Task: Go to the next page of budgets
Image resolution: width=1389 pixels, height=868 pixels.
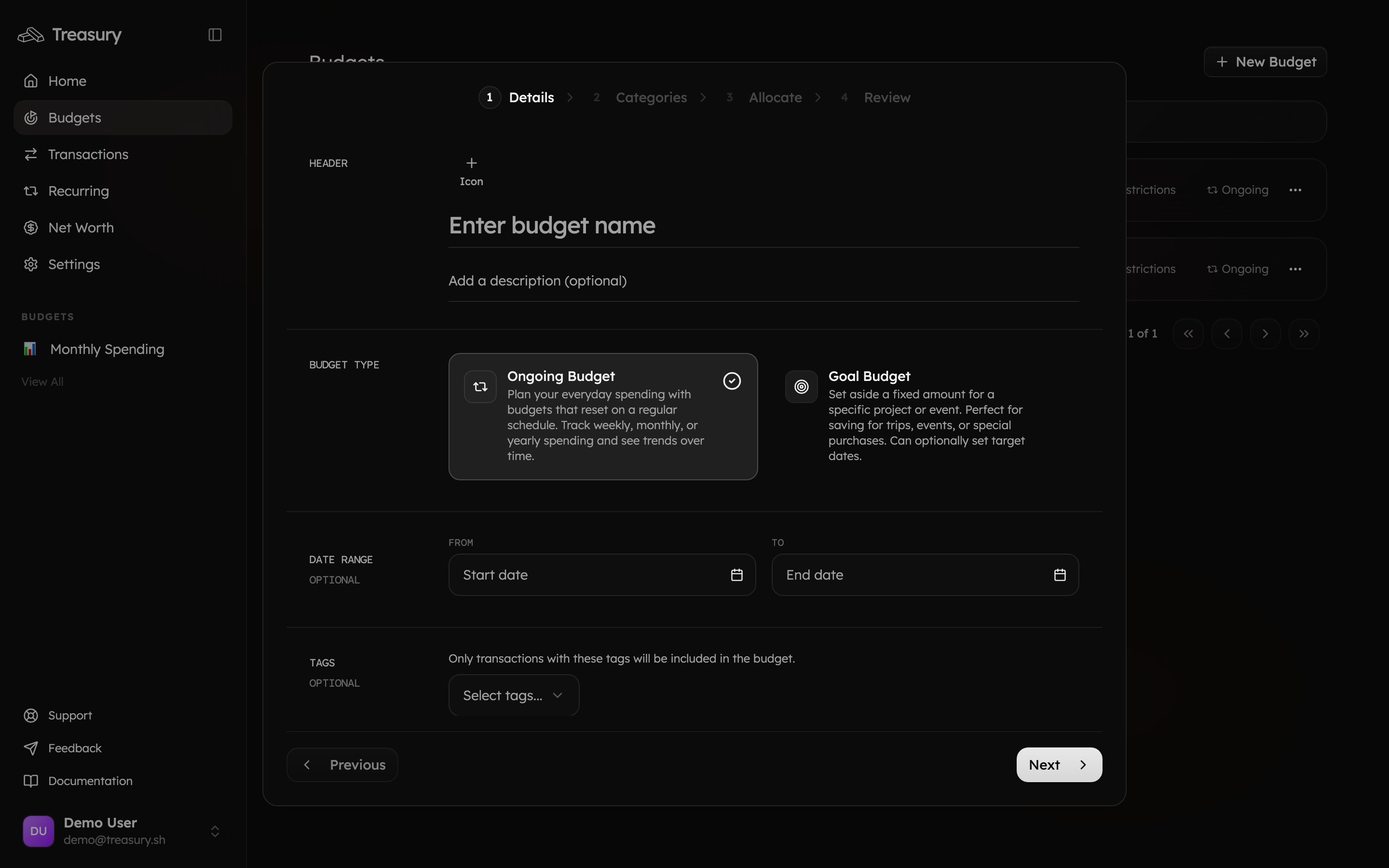Action: 1265,334
